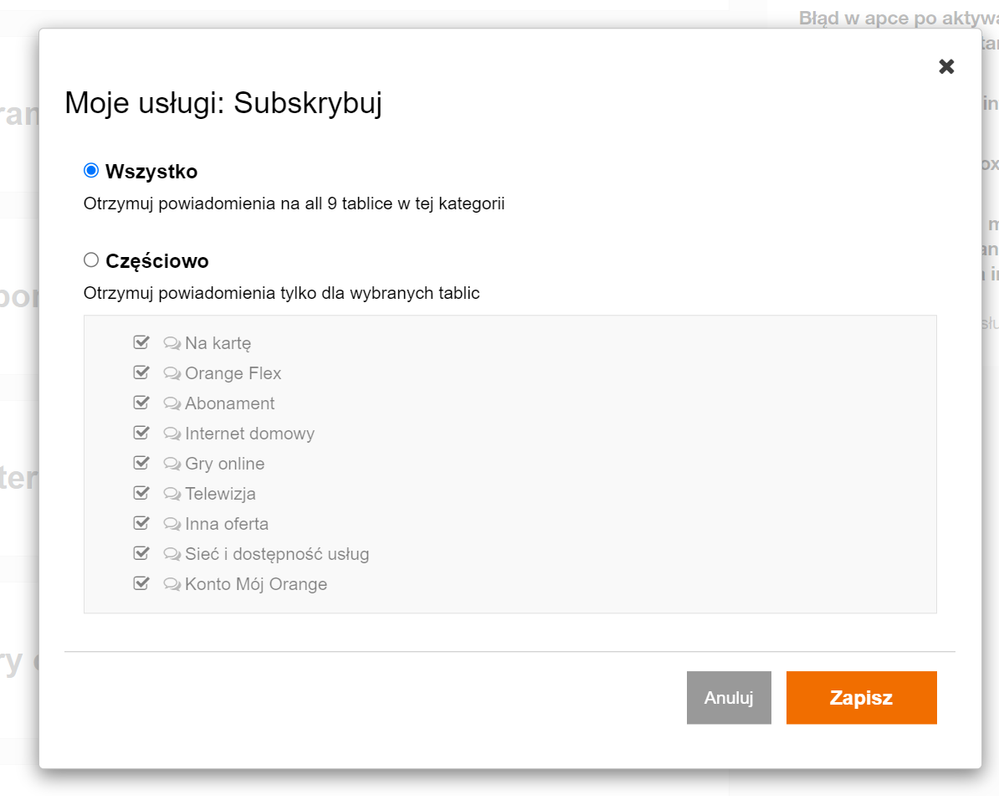This screenshot has height=796, width=999.
Task: Uncheck the Na kartę checkbox
Action: (141, 343)
